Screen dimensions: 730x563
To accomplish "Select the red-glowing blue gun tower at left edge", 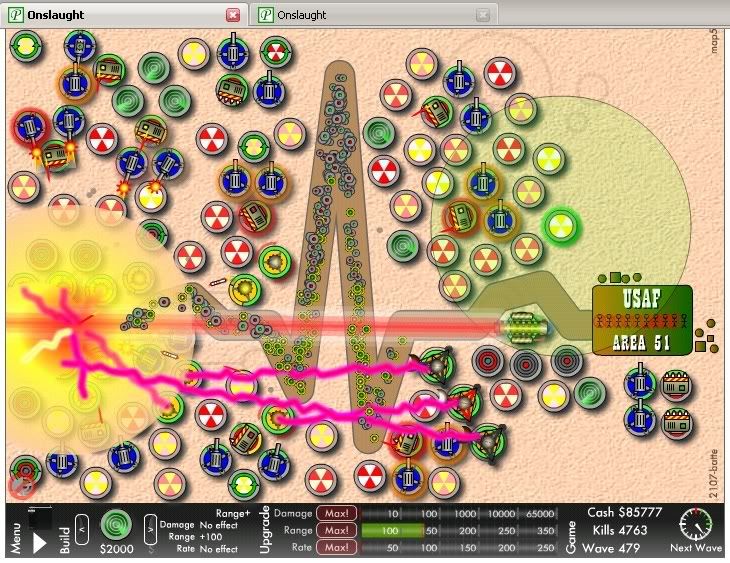I will [x=30, y=126].
